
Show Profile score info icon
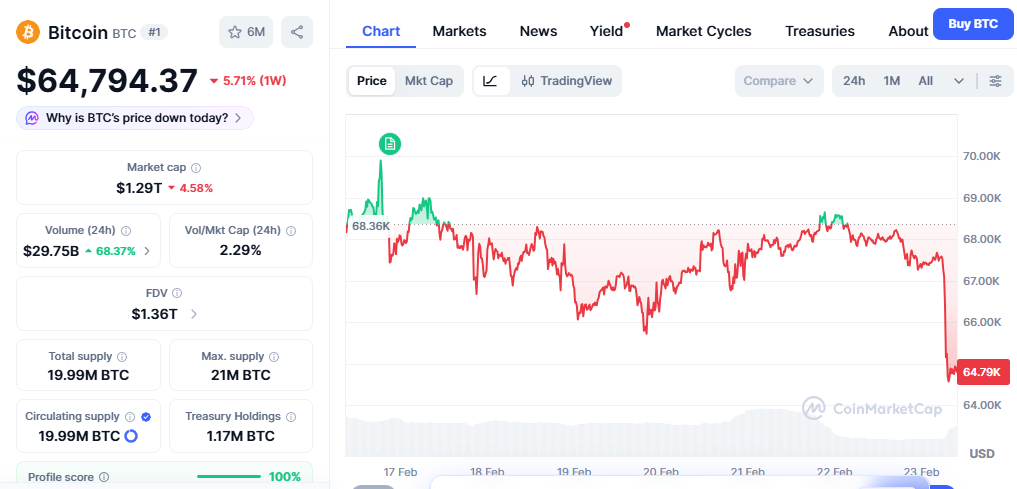(x=104, y=477)
